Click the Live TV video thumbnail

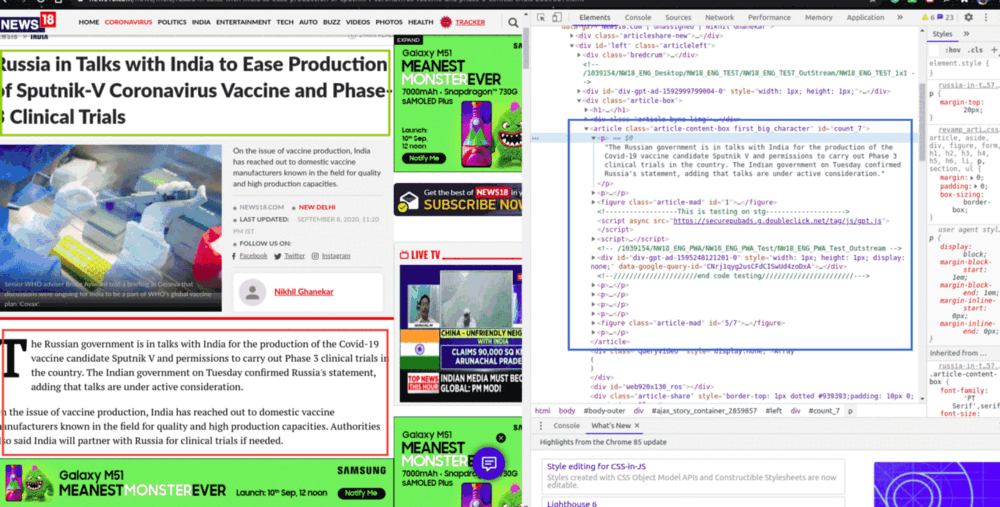[x=460, y=334]
